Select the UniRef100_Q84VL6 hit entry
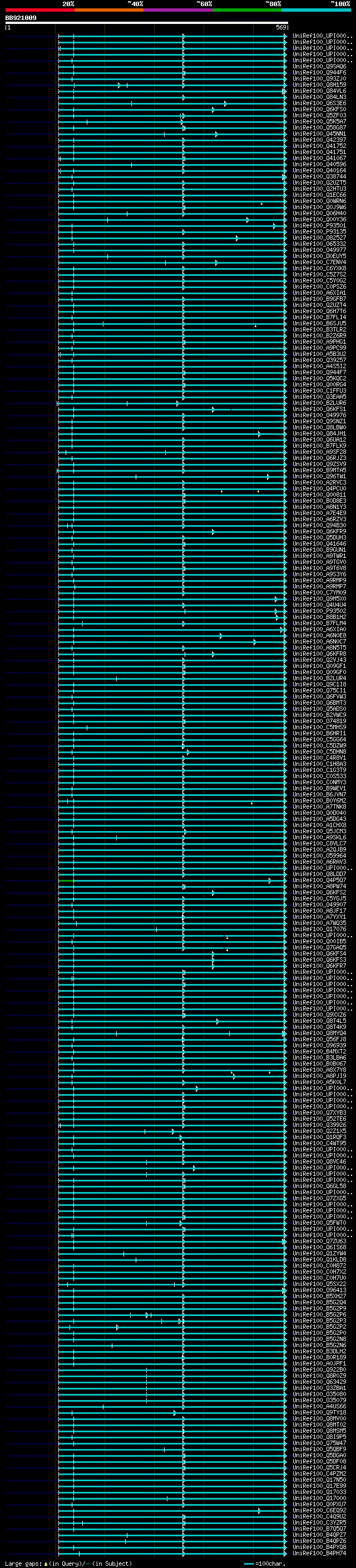This screenshot has width=356, height=1568. 319,91
